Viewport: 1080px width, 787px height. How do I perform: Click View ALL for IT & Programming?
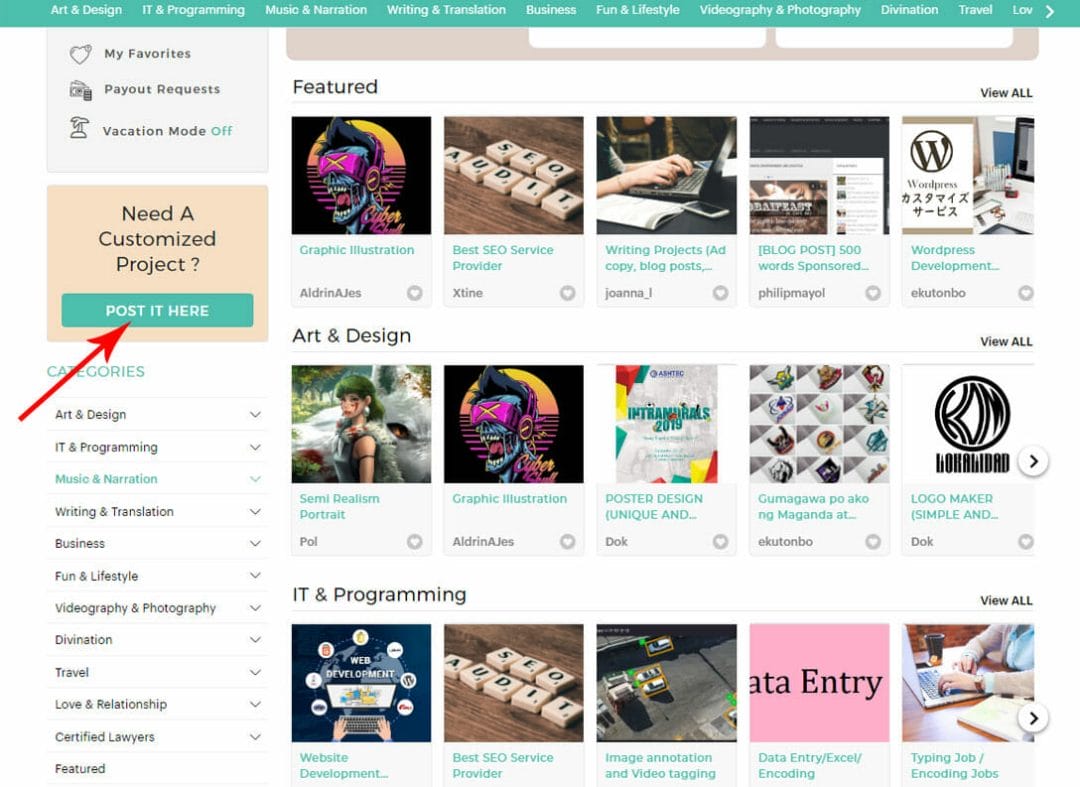tap(1006, 600)
